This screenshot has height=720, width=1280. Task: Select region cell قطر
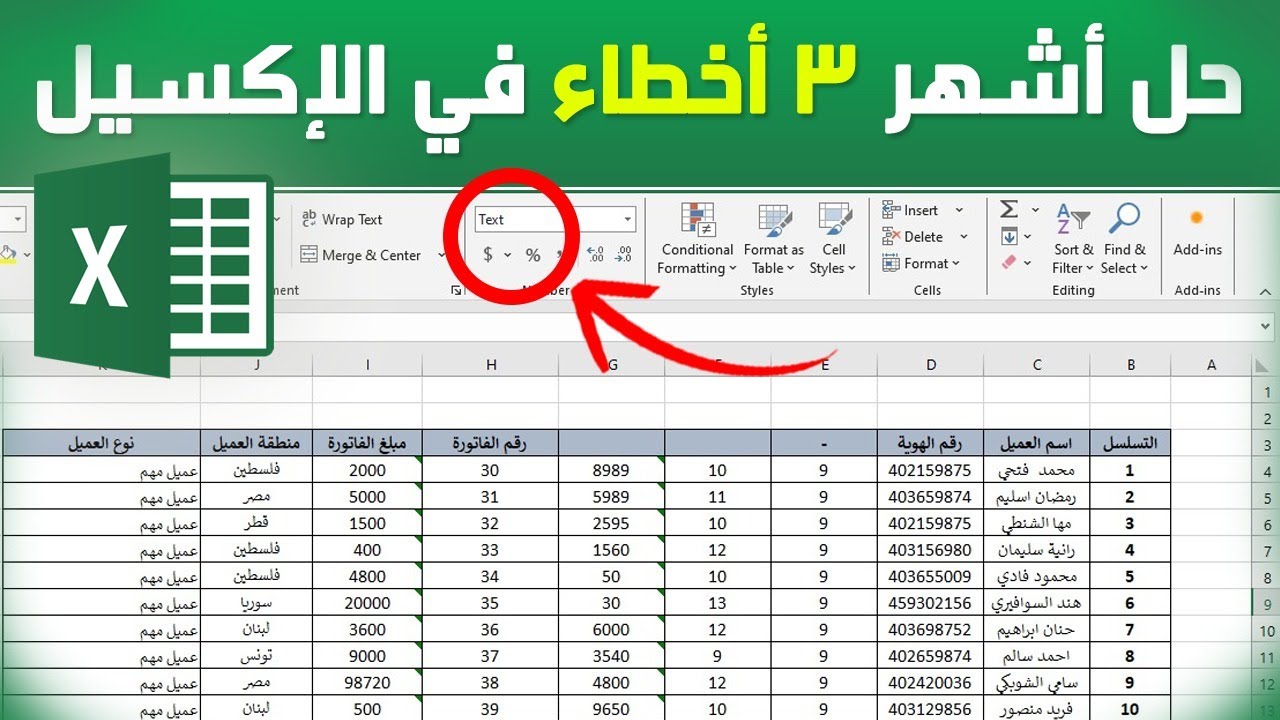[257, 524]
